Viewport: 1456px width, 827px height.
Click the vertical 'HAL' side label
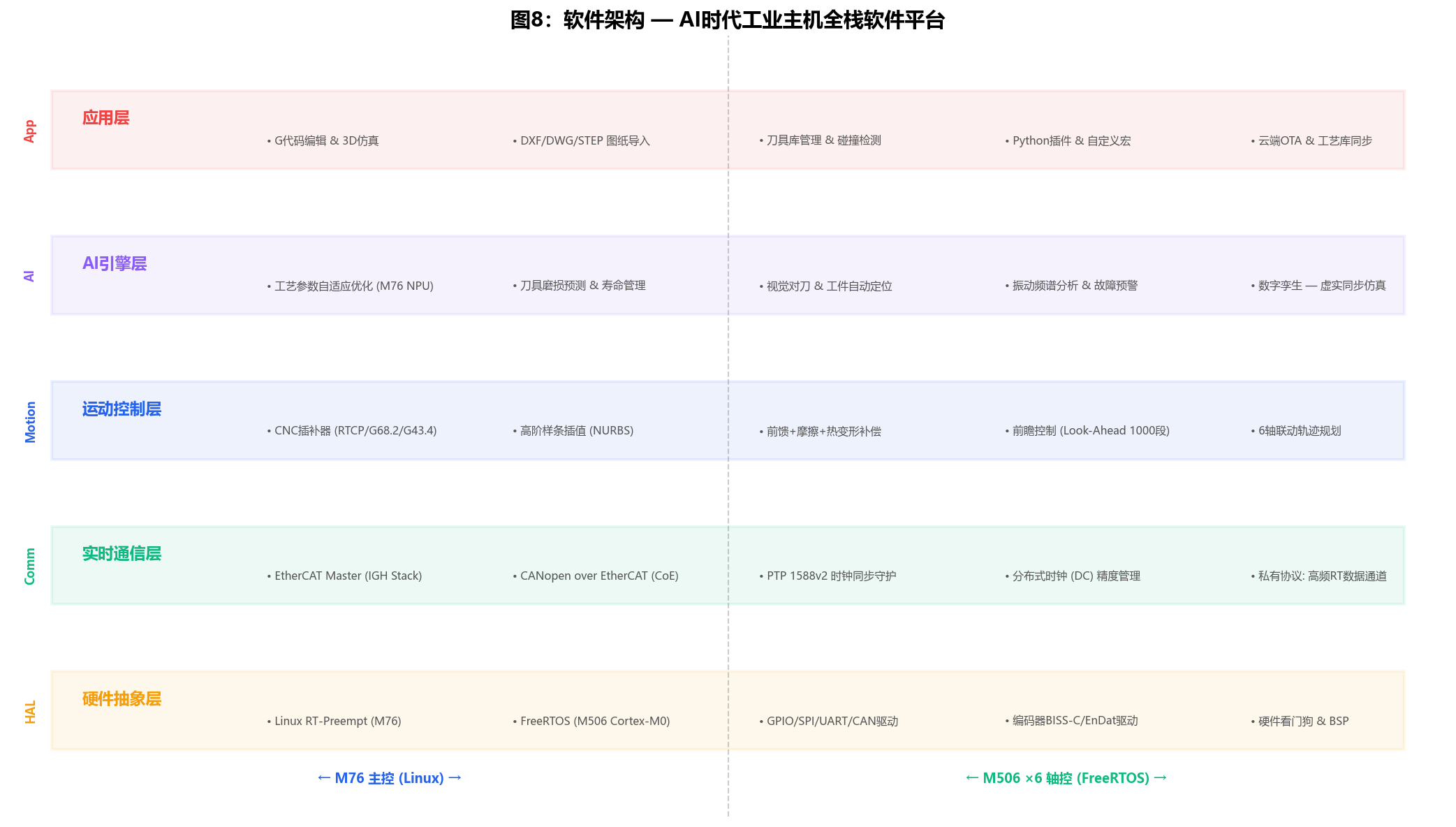pos(29,712)
